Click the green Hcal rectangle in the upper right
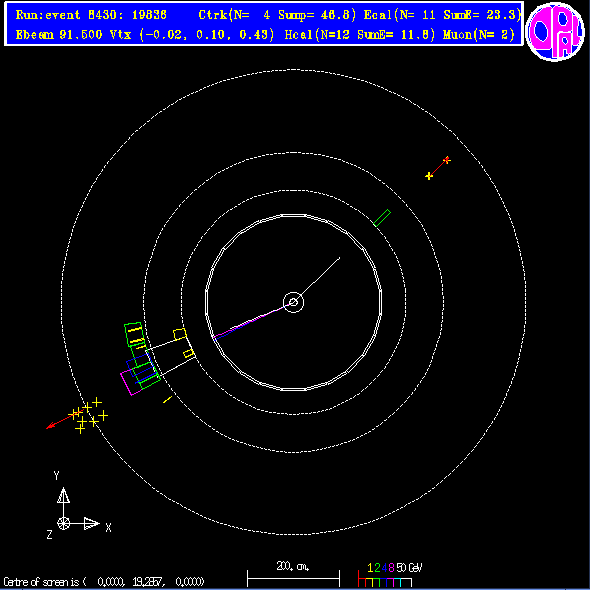Image resolution: width=590 pixels, height=590 pixels. pyautogui.click(x=382, y=218)
